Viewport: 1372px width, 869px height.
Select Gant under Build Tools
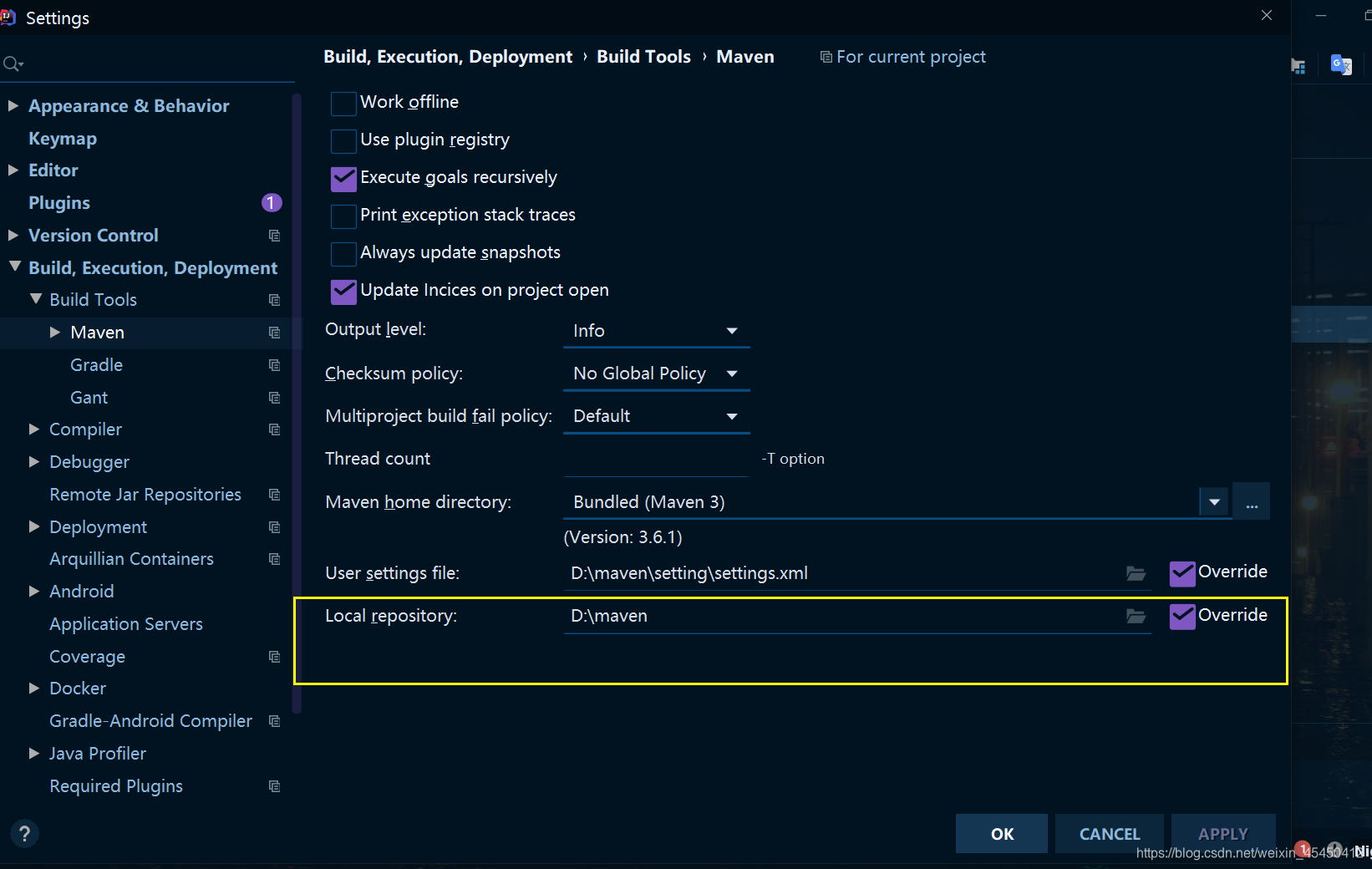point(89,398)
